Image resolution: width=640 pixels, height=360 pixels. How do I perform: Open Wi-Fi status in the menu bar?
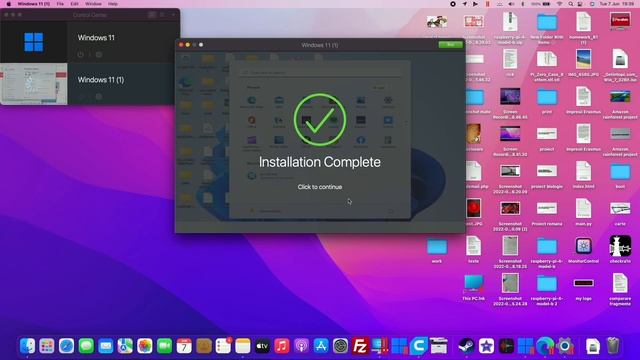click(559, 4)
